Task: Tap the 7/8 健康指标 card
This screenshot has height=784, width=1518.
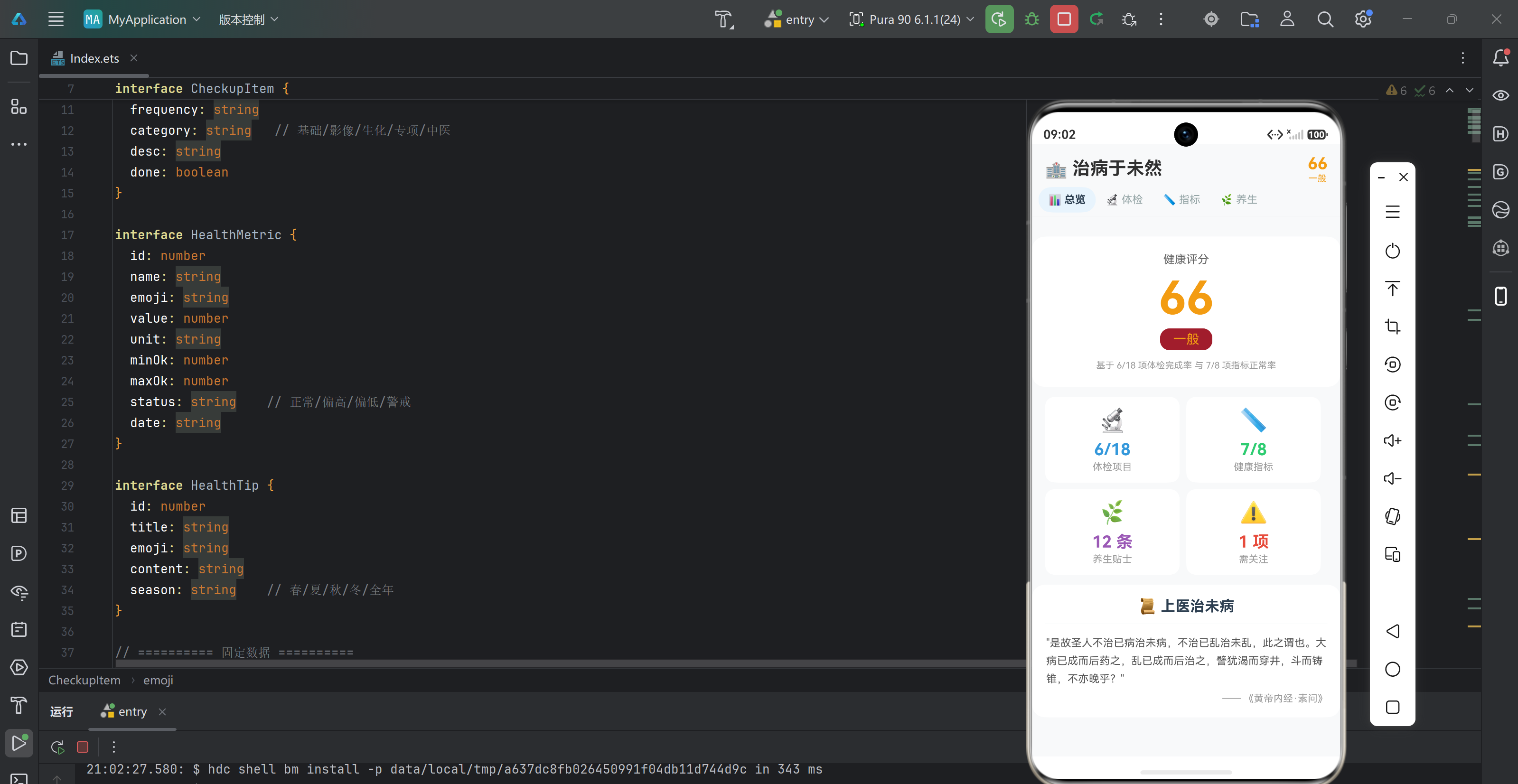Action: tap(1253, 439)
